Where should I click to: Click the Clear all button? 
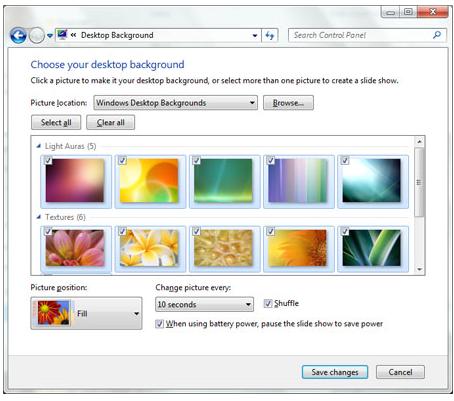click(111, 122)
